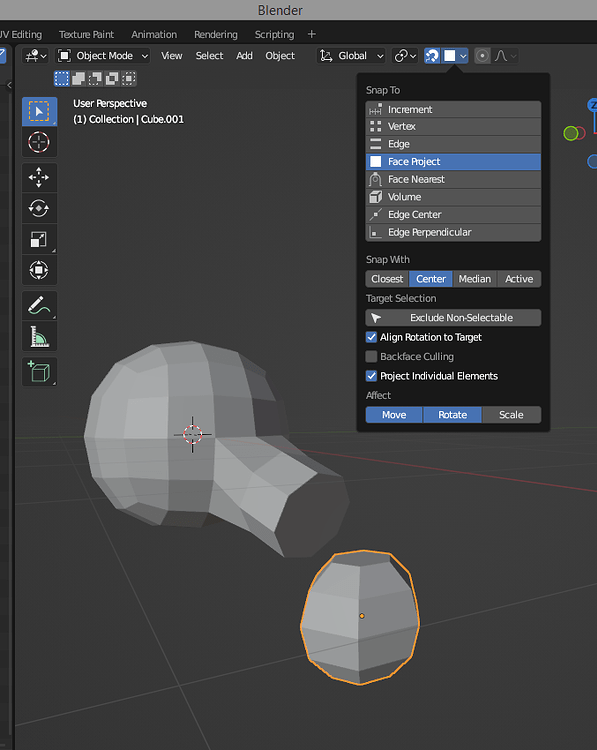Click the new selection mode icon
The width and height of the screenshot is (597, 750).
62,78
